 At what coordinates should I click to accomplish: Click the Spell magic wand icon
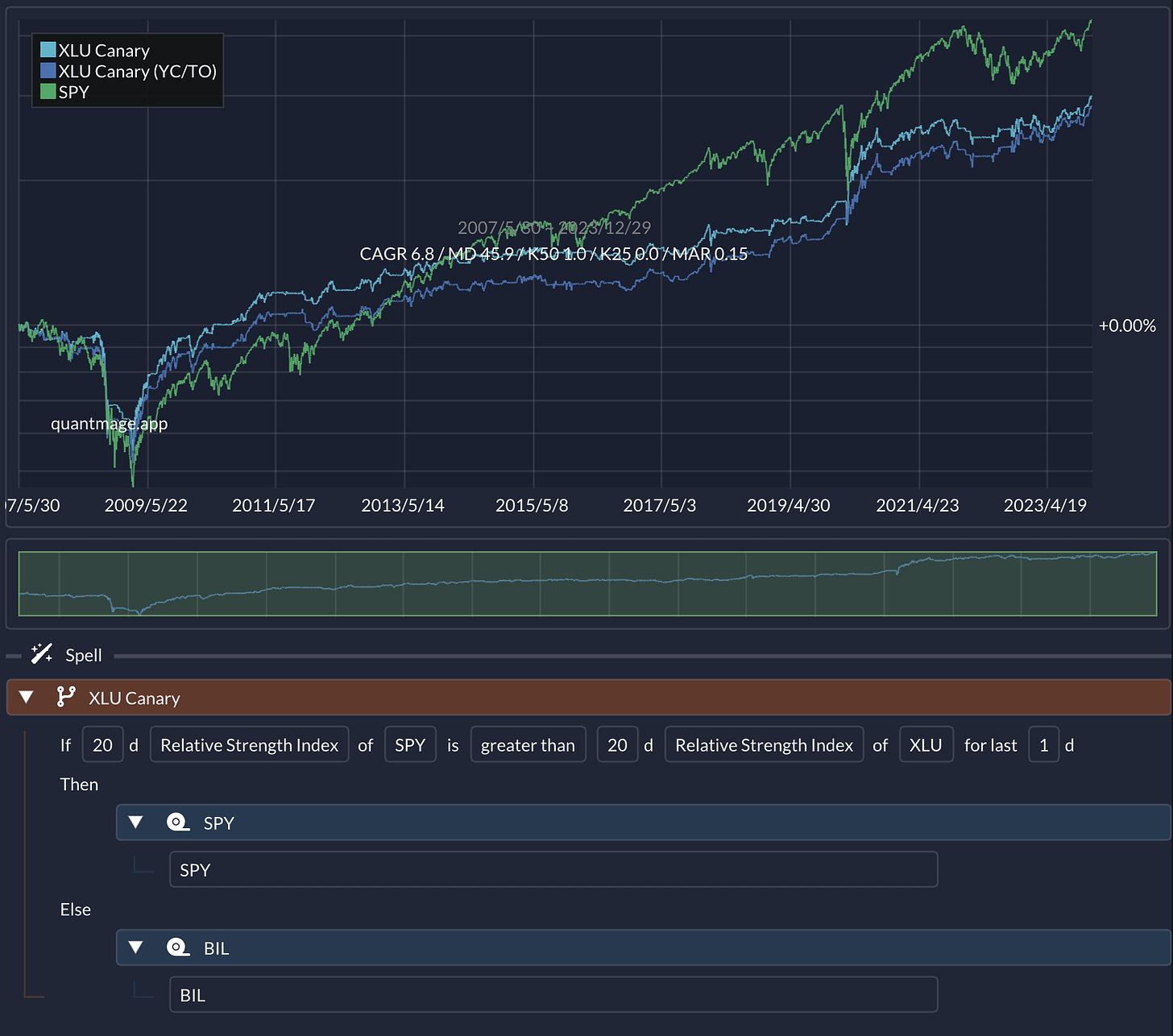pyautogui.click(x=42, y=653)
